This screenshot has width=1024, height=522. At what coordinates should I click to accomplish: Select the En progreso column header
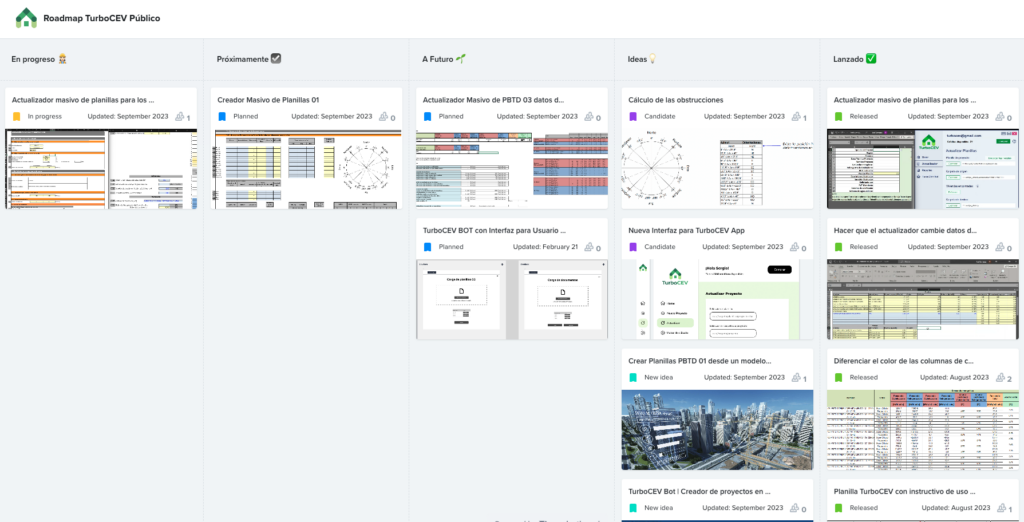point(38,59)
